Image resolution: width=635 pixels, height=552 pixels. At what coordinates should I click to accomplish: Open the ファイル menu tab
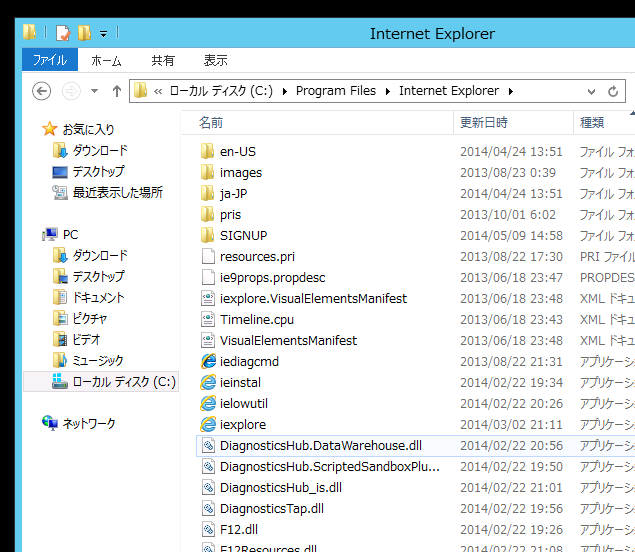point(50,60)
